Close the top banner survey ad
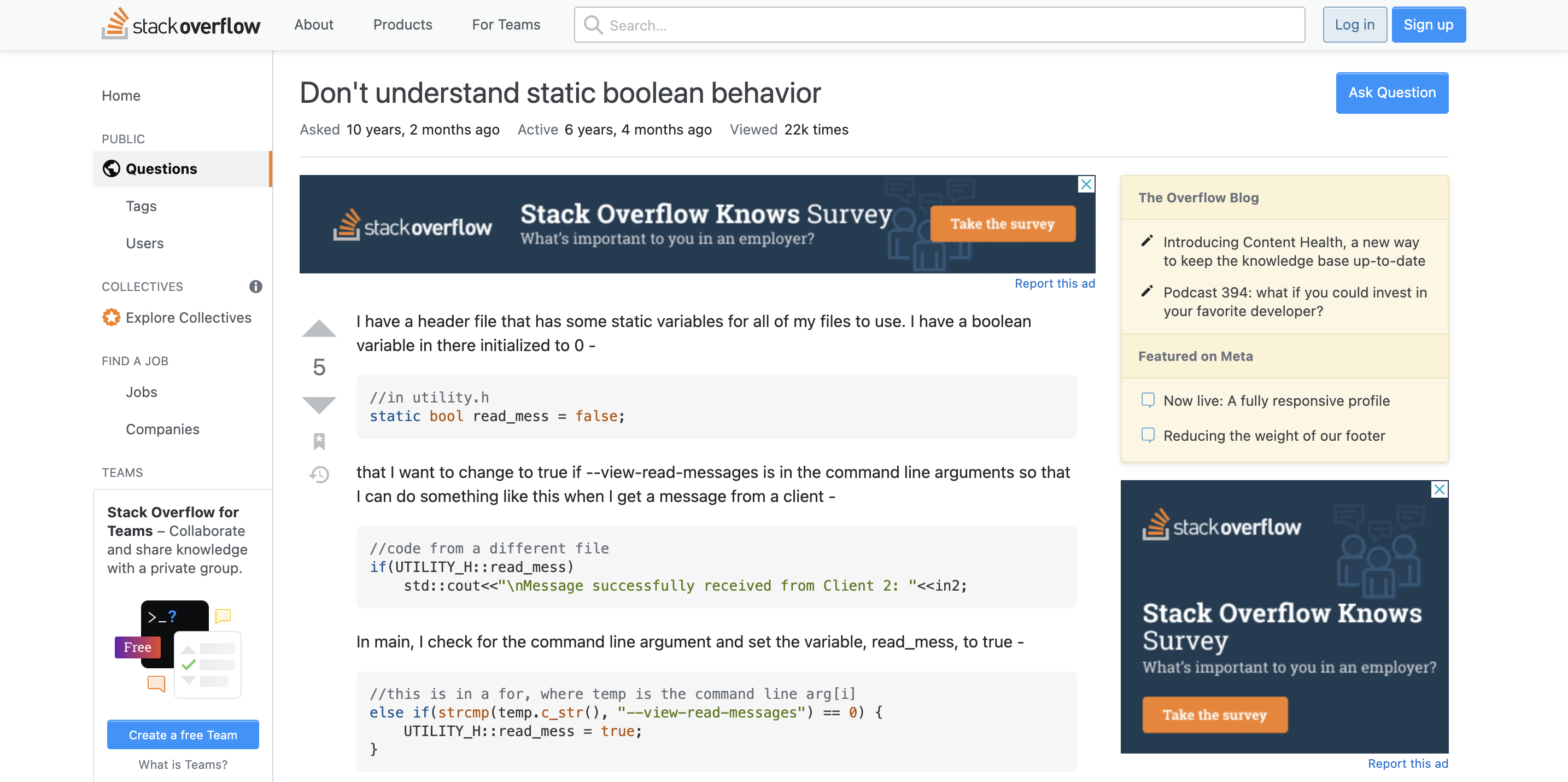This screenshot has width=1568, height=782. (x=1086, y=184)
